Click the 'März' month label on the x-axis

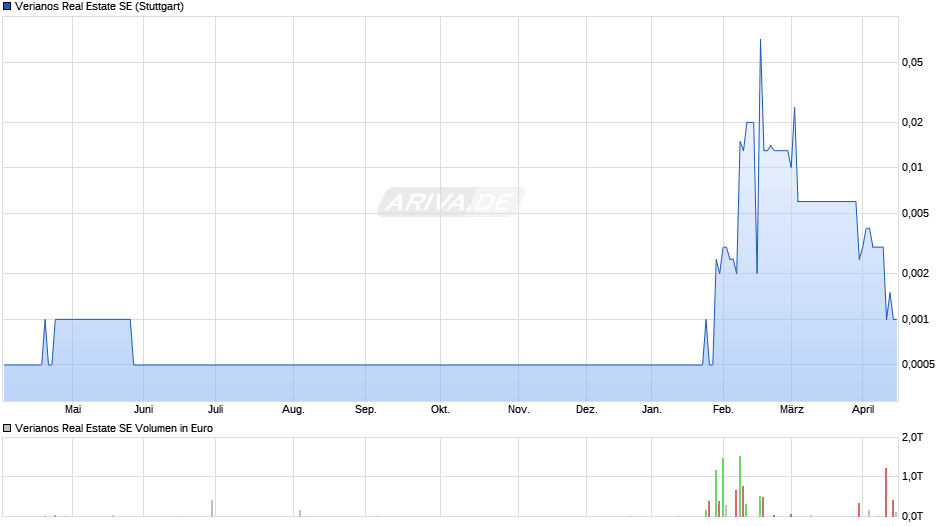pyautogui.click(x=791, y=409)
